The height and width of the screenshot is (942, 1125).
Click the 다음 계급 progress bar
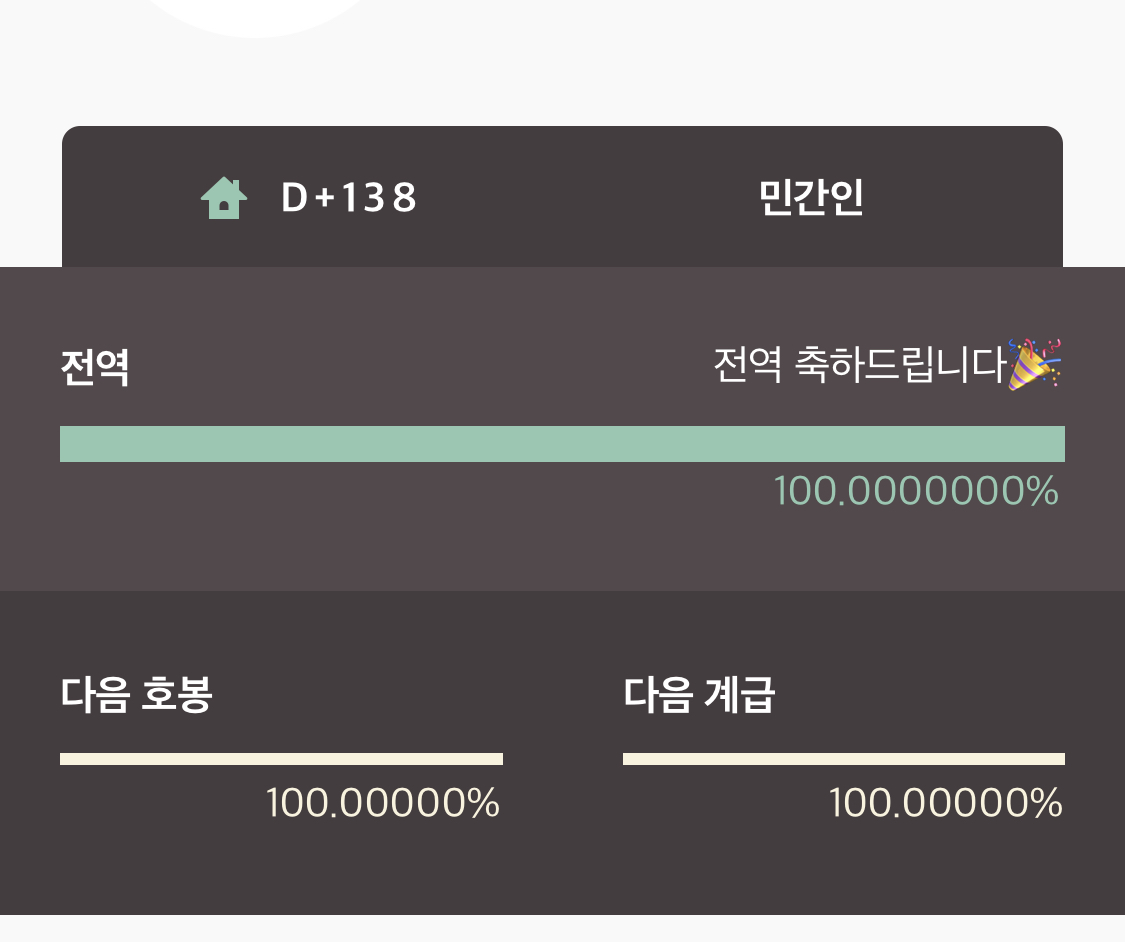point(843,759)
